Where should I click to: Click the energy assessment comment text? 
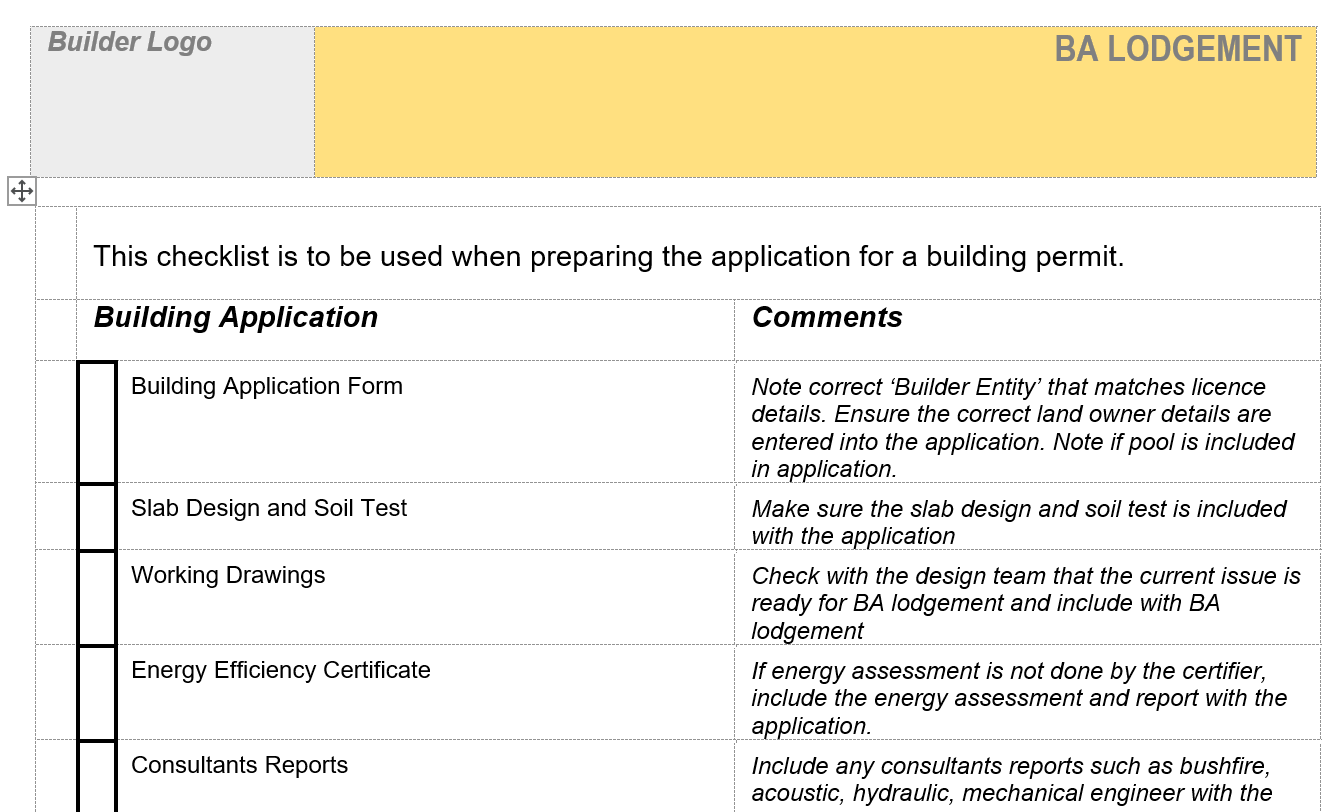pyautogui.click(x=1018, y=698)
